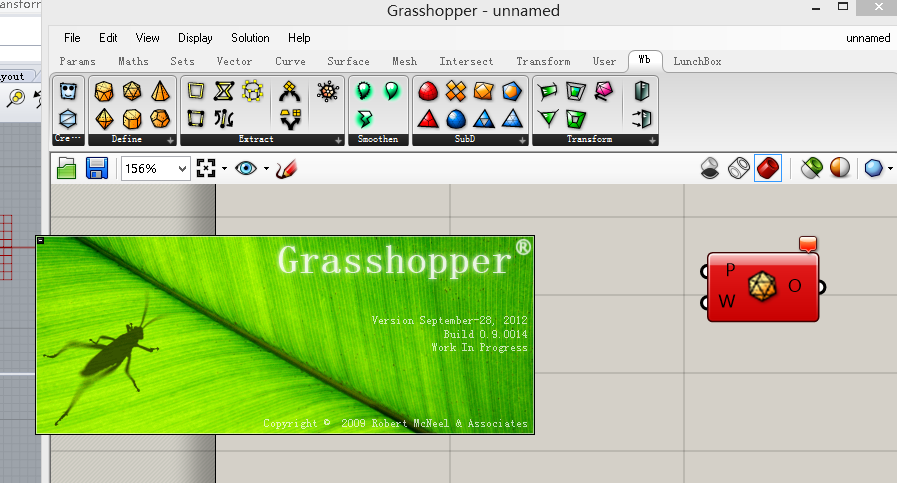This screenshot has width=897, height=483.
Task: Select the blue pentagon with orange center icon
Action: click(512, 91)
